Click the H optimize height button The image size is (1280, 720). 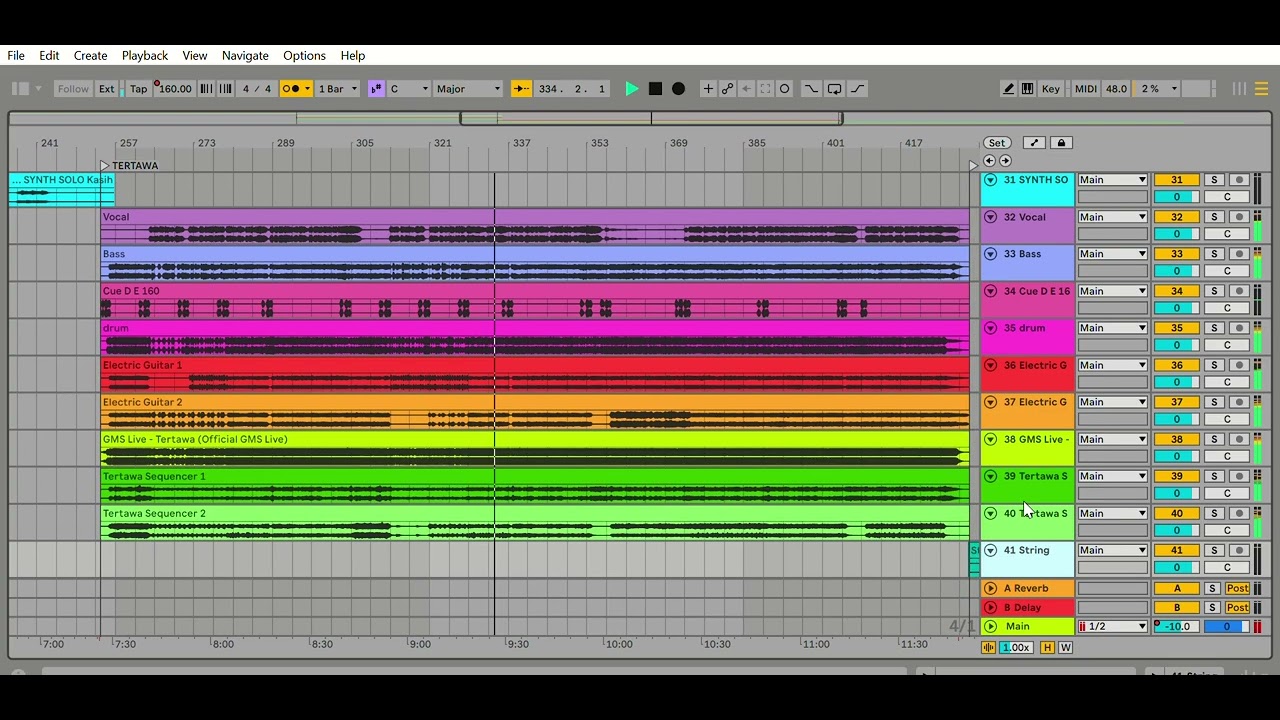click(x=1048, y=648)
